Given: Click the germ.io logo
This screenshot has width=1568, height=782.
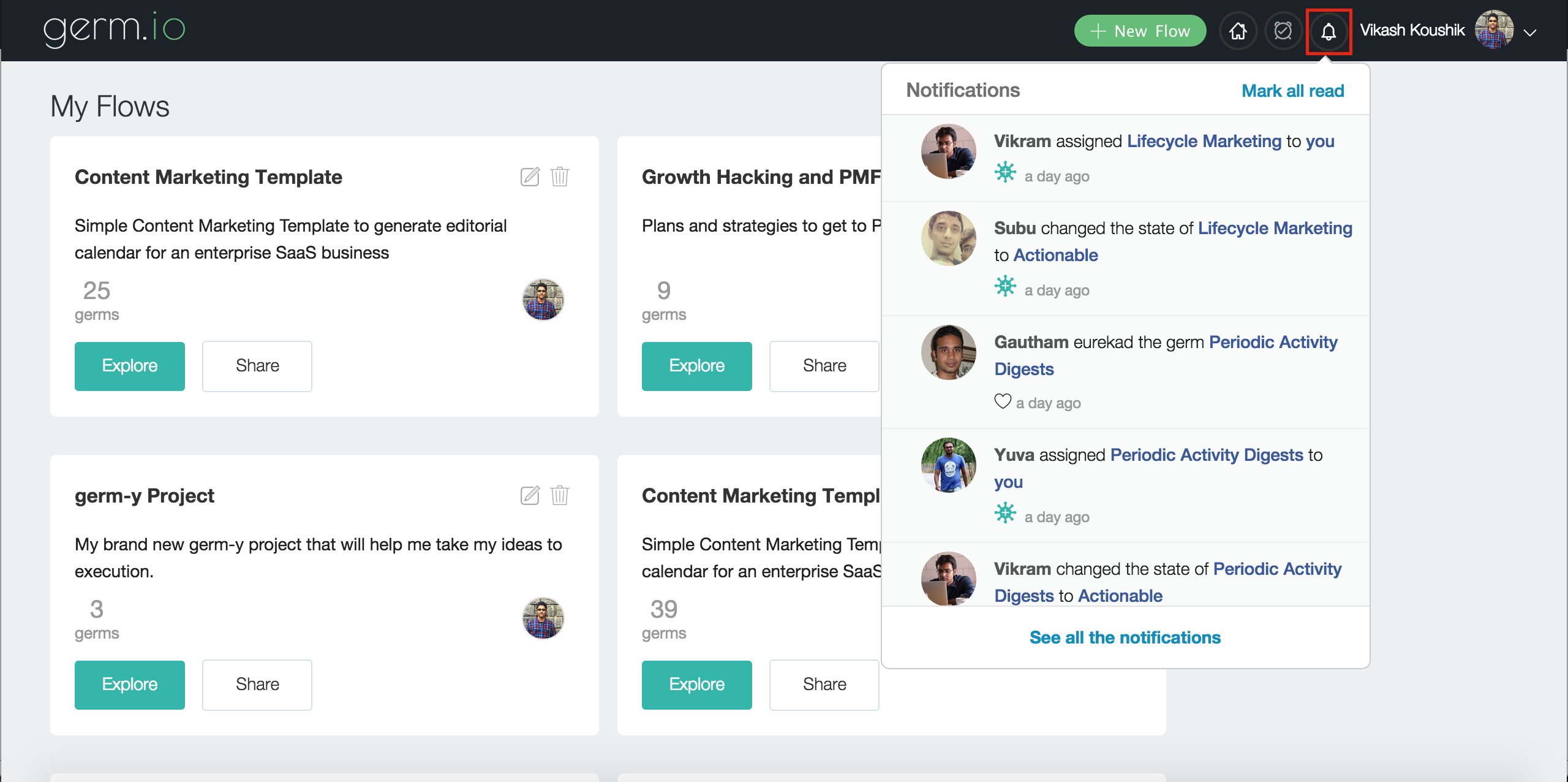Looking at the screenshot, I should coord(115,29).
